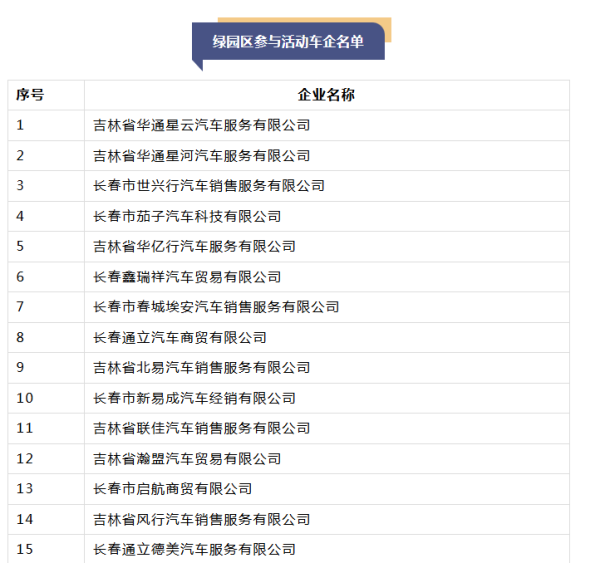Select 吉林省华通星云汽车服务有限公司 in row 1
Image resolution: width=600 pixels, height=563 pixels.
[x=201, y=126]
